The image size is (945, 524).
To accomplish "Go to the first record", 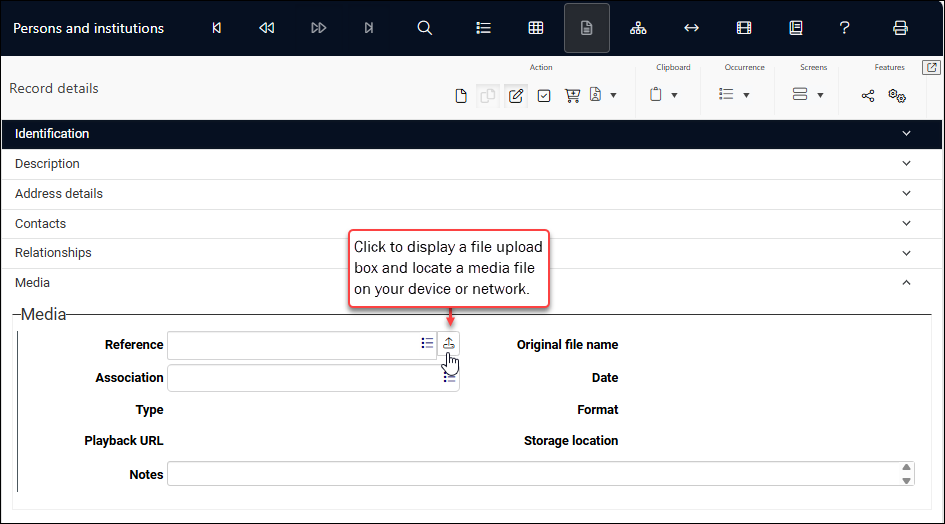I will click(216, 28).
